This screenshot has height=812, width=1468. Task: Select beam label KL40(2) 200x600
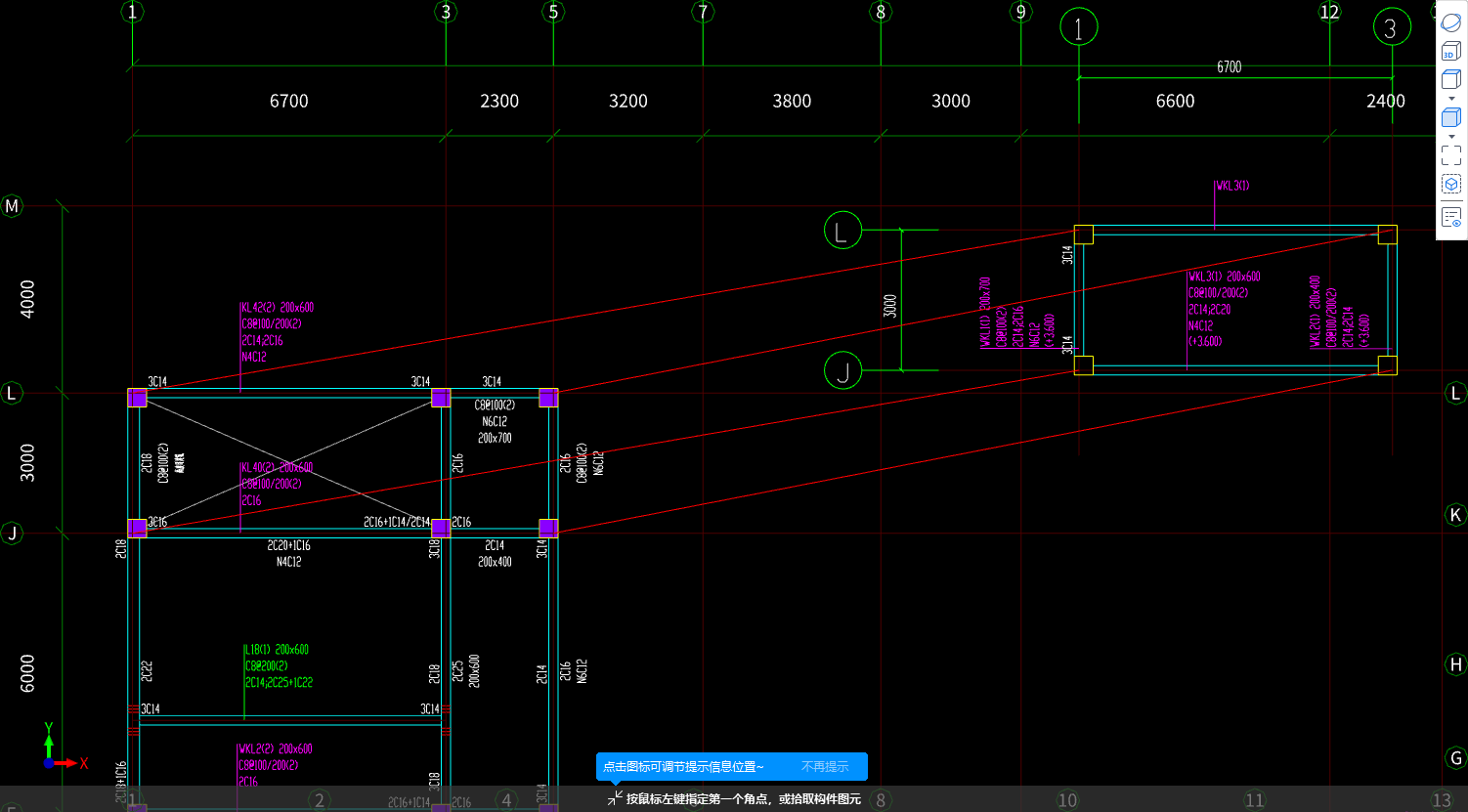tap(278, 467)
